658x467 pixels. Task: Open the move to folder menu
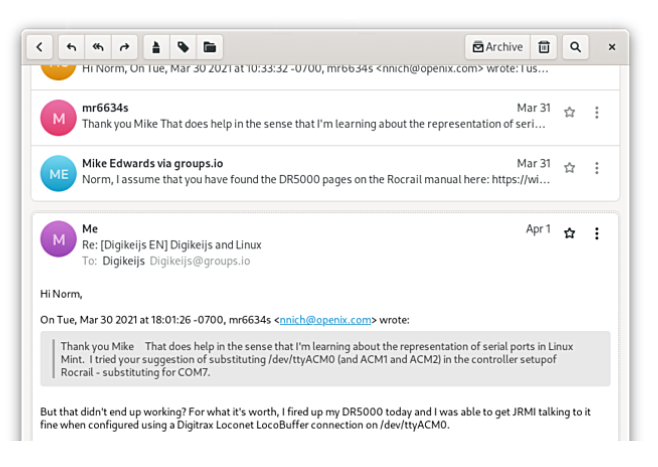209,46
